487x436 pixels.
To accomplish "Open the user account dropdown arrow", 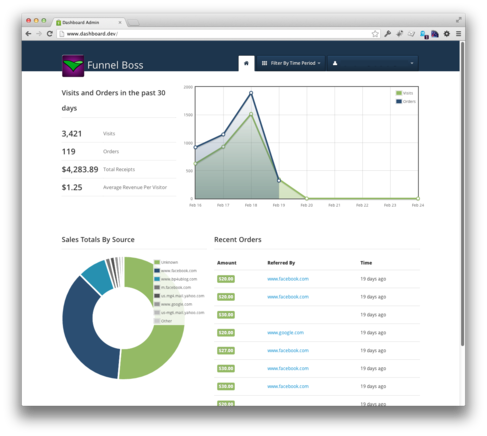I will click(x=412, y=63).
